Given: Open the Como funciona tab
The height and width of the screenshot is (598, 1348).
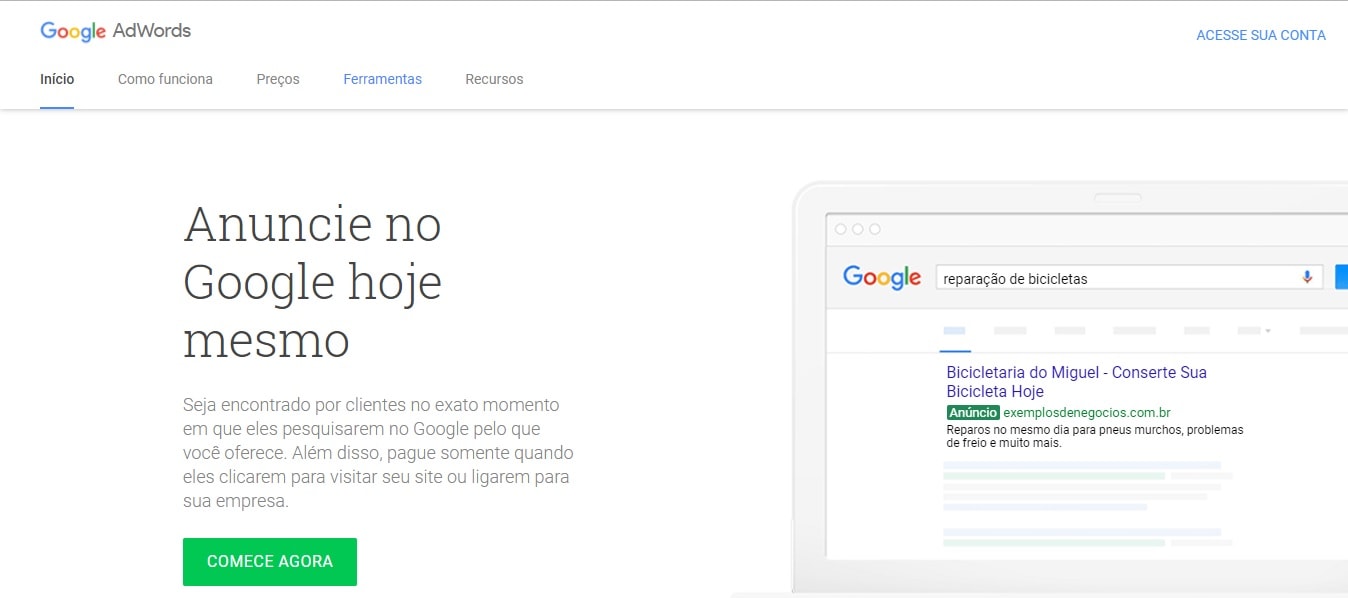Looking at the screenshot, I should click(165, 79).
